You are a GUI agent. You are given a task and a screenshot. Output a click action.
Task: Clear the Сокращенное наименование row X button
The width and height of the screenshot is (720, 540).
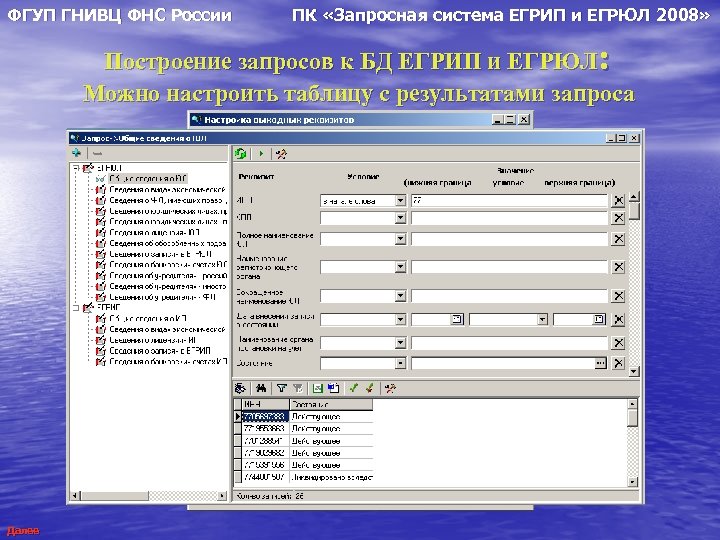coord(619,296)
